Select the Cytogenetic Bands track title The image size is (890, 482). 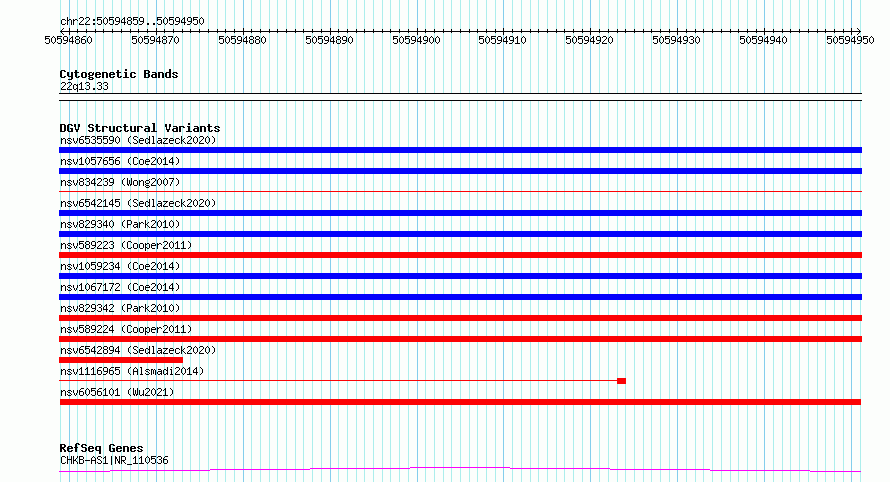(x=119, y=74)
